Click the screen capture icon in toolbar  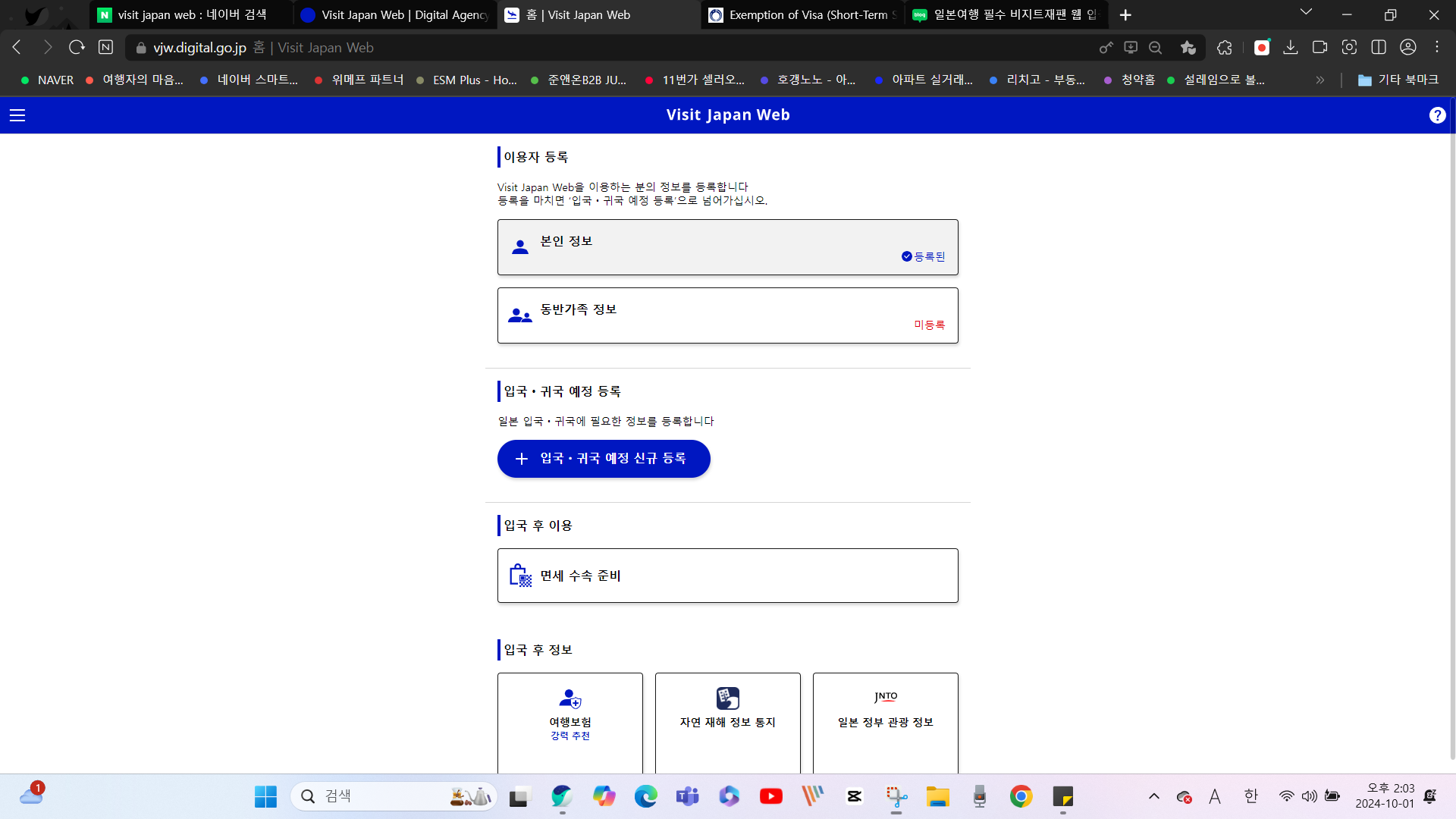[1349, 47]
